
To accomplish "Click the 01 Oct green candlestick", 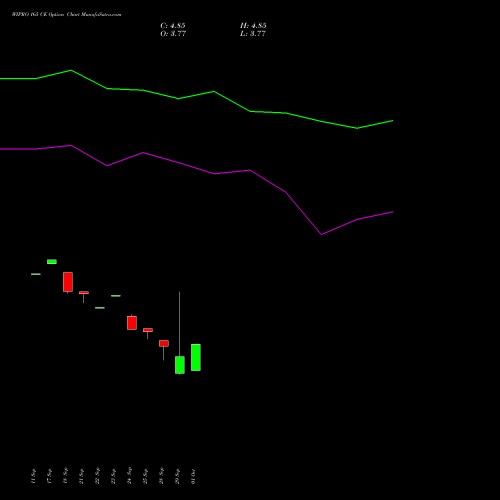I will [x=196, y=357].
